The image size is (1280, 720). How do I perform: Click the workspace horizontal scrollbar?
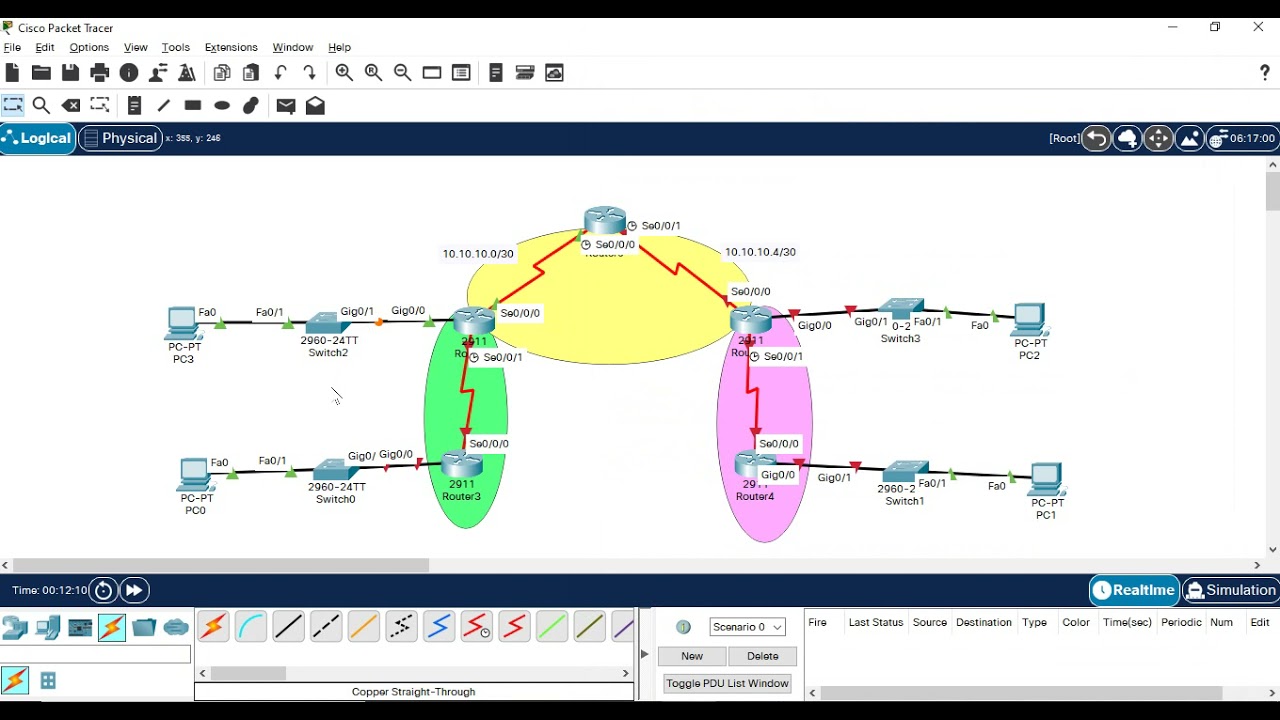[221, 565]
